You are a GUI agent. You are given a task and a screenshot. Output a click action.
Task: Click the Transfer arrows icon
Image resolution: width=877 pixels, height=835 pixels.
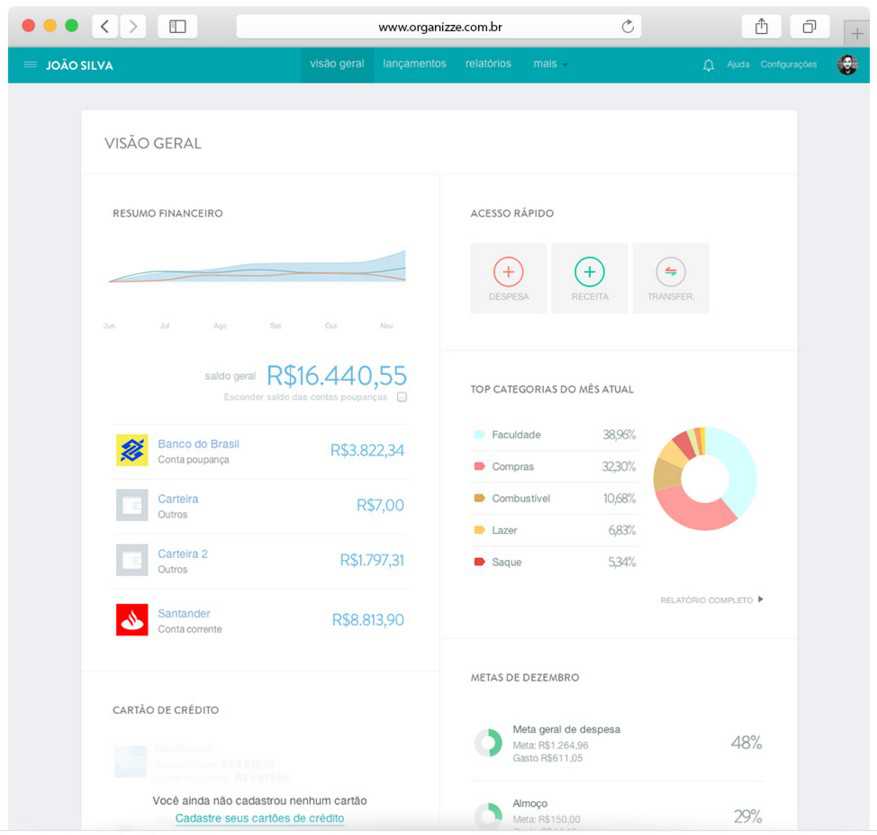[x=670, y=272]
